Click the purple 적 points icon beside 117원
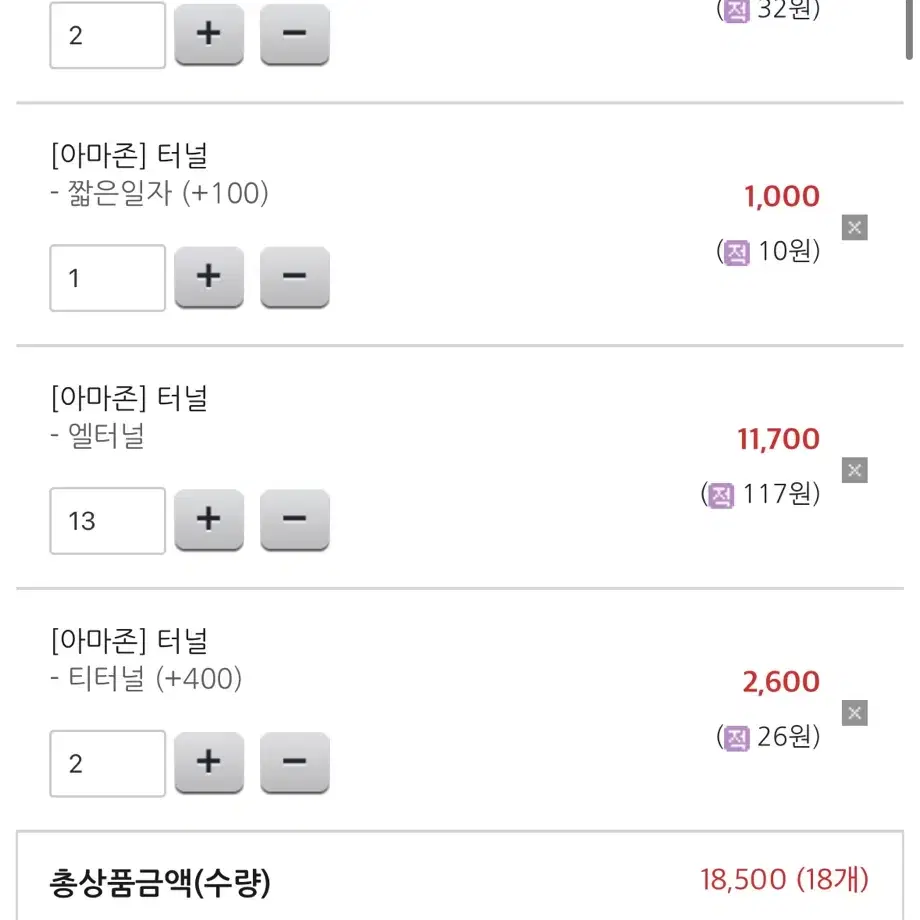The image size is (920, 920). coord(721,496)
